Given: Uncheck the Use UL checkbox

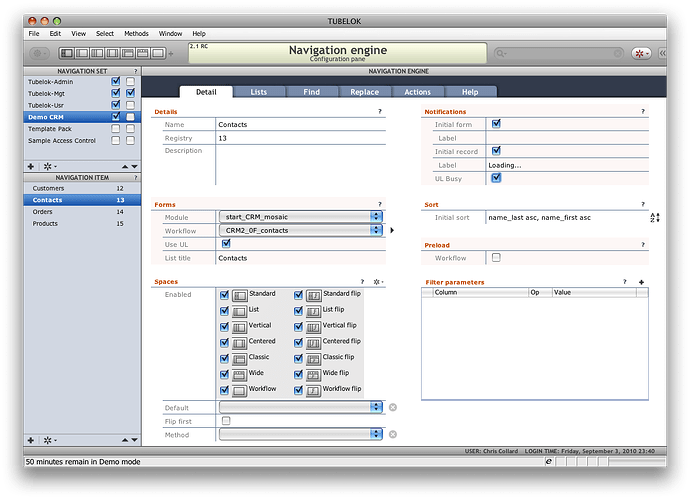Looking at the screenshot, I should point(226,243).
